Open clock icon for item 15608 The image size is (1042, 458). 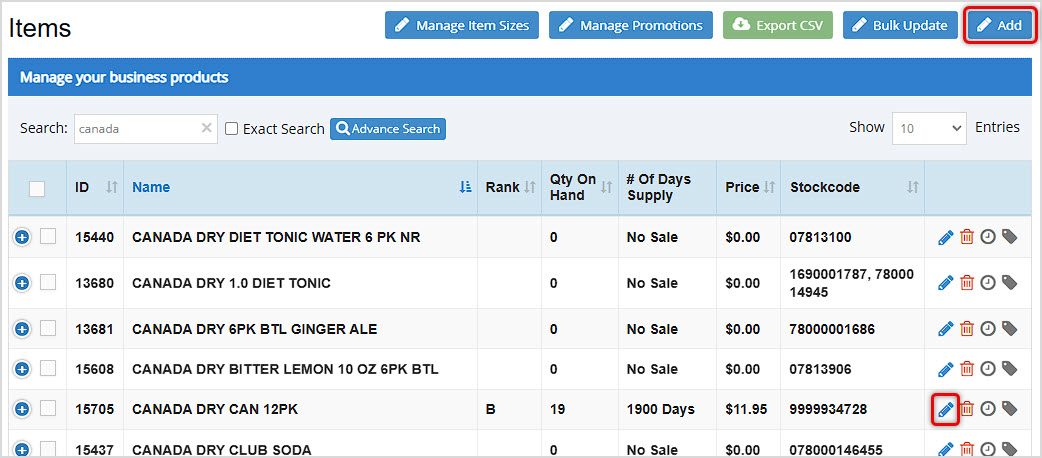988,369
